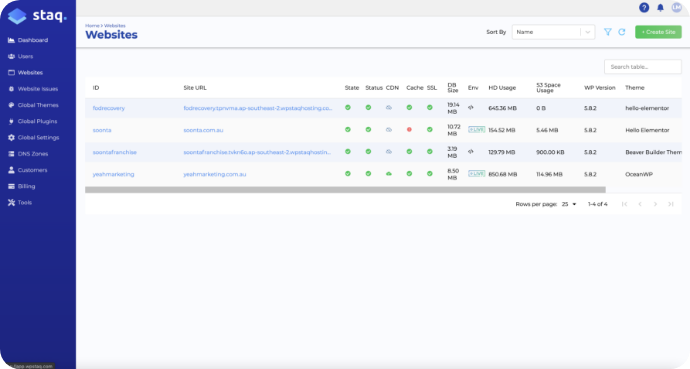This screenshot has width=690, height=369.
Task: Click the red Cache status for soonta
Action: pos(409,130)
